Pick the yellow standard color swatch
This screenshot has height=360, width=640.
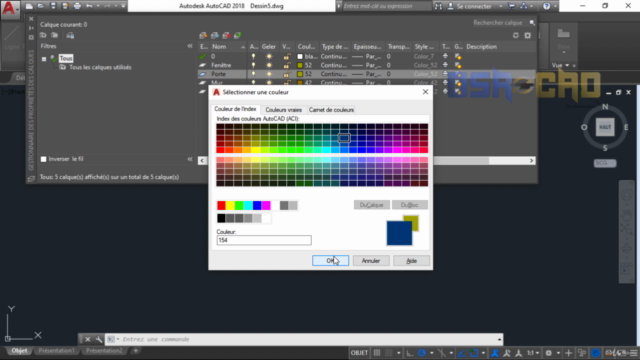click(x=230, y=205)
